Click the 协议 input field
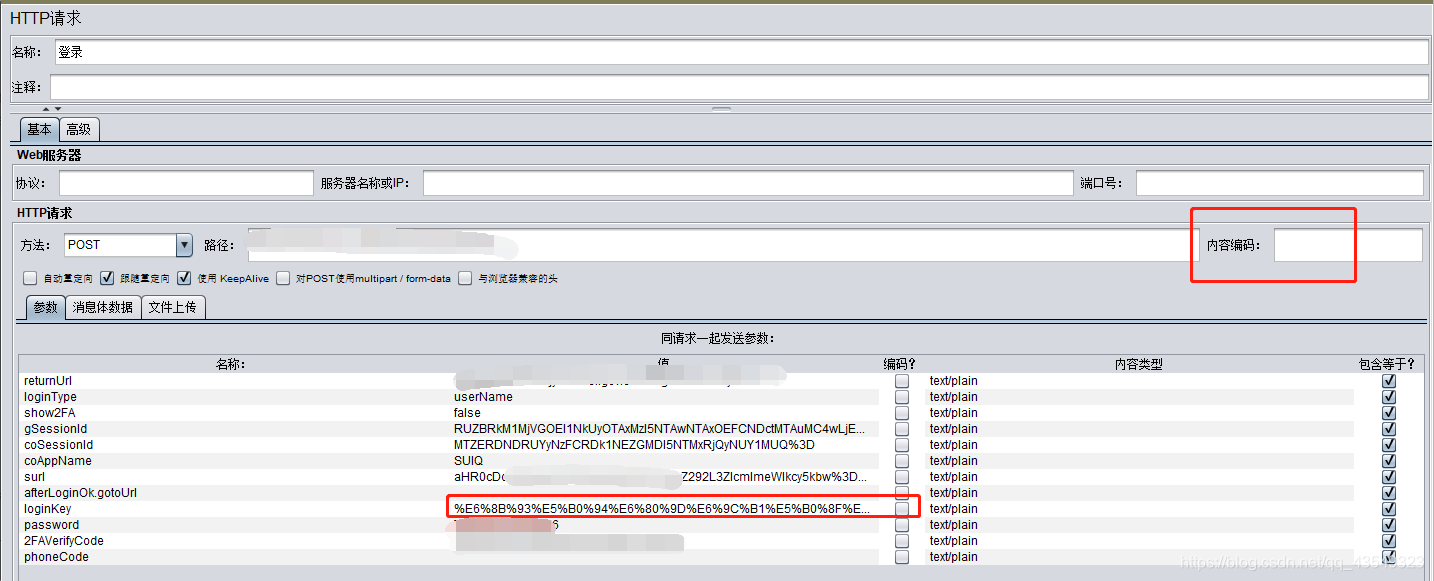1434x581 pixels. click(x=185, y=182)
